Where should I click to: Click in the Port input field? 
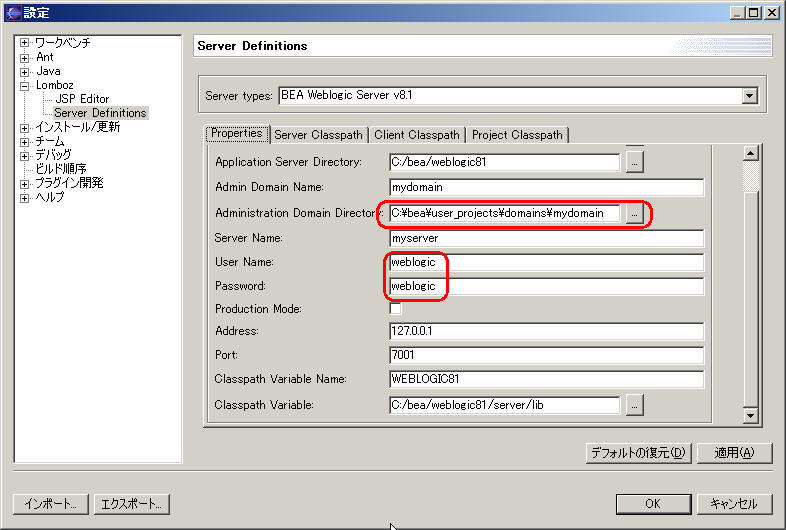[x=546, y=355]
